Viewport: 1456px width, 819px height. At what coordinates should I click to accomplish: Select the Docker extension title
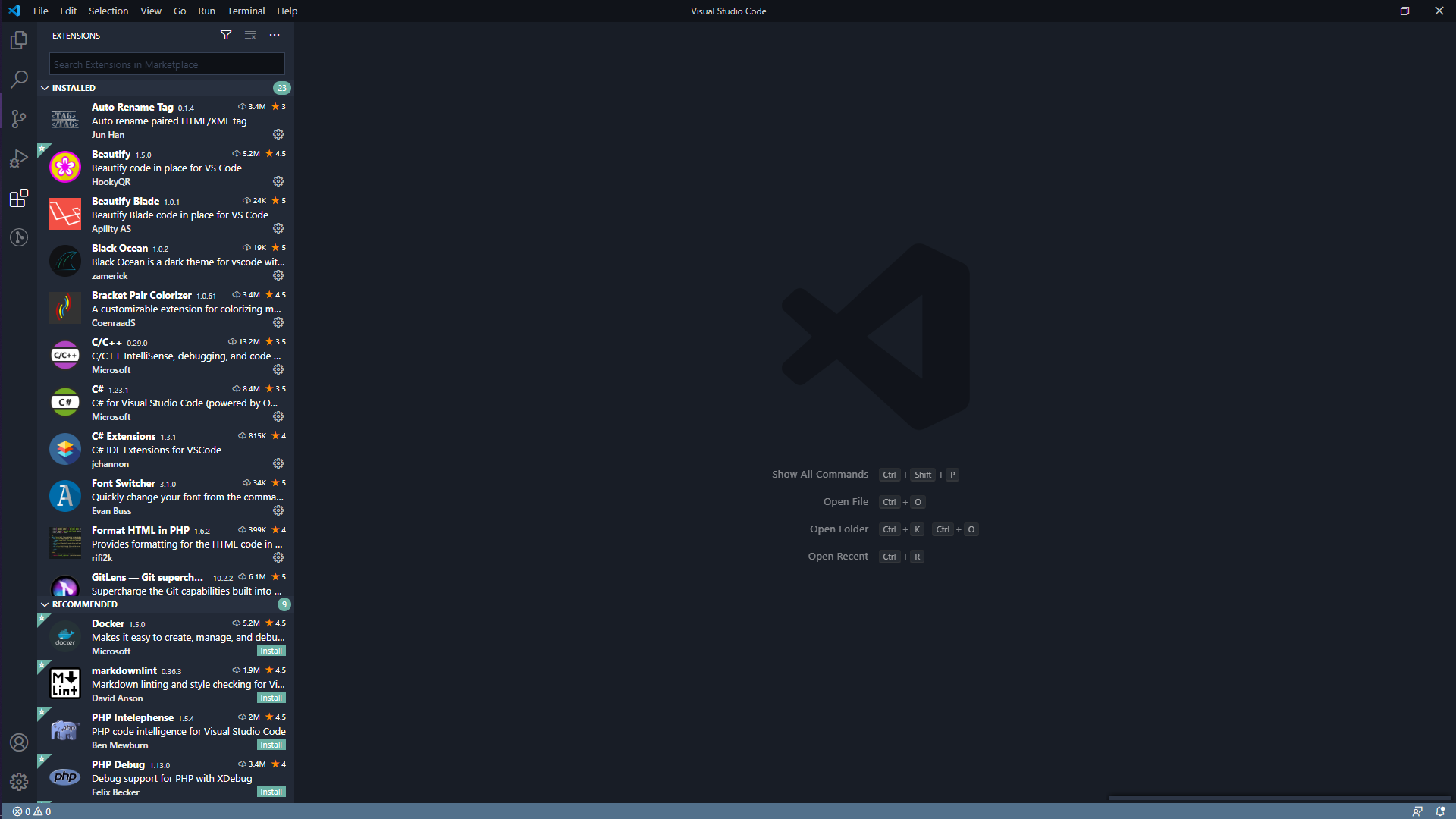click(x=108, y=623)
